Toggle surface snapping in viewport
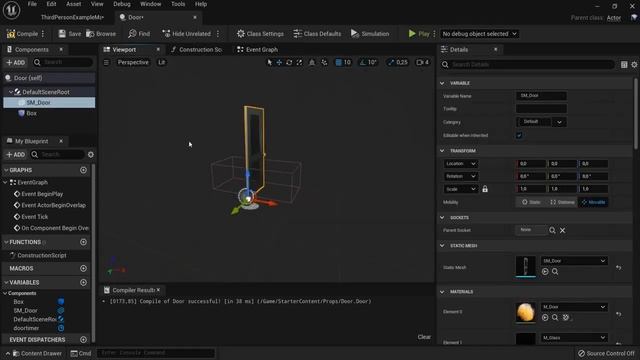 [312, 62]
